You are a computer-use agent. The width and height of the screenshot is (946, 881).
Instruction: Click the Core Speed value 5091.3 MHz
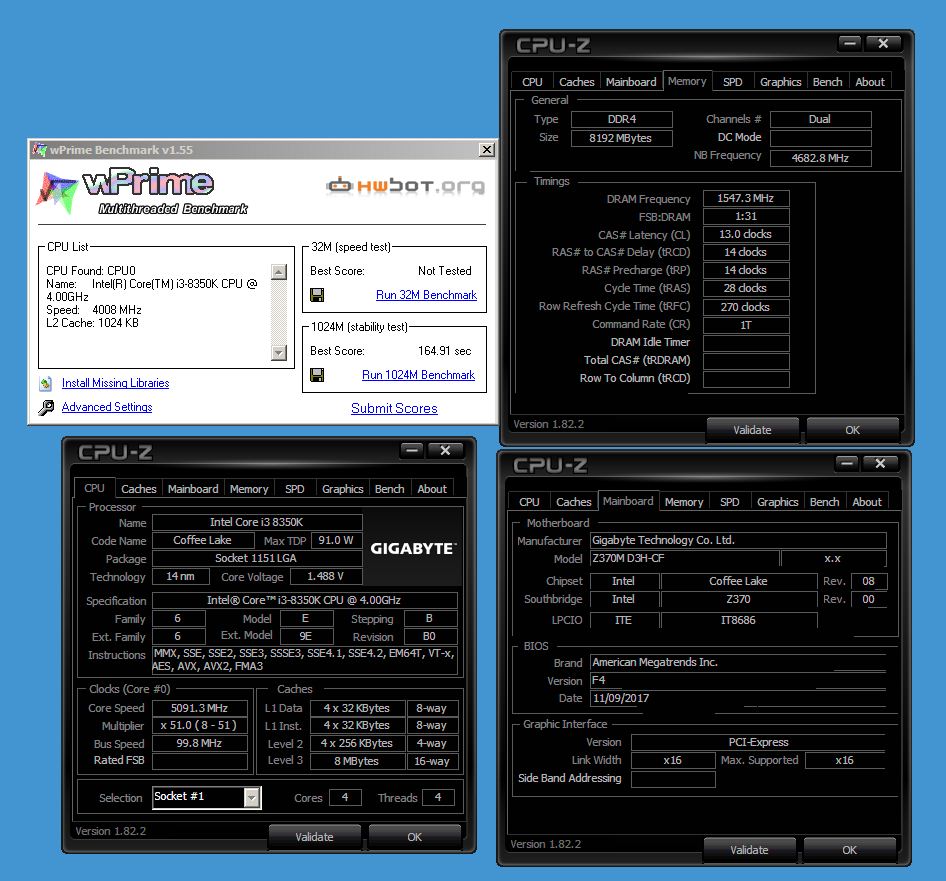coord(200,708)
